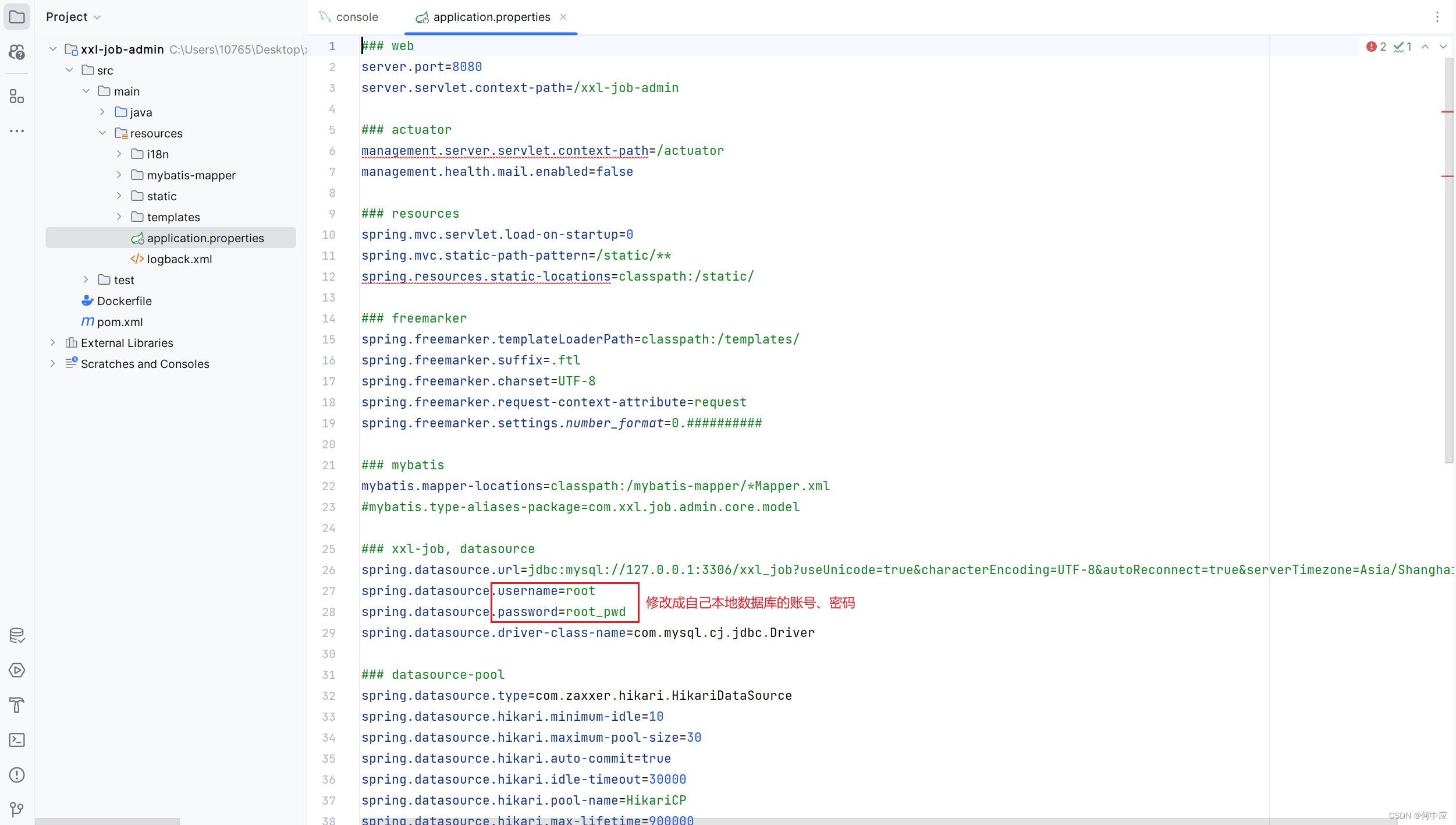The width and height of the screenshot is (1456, 825).
Task: Expand Scratches and Consoles node
Action: coord(53,363)
